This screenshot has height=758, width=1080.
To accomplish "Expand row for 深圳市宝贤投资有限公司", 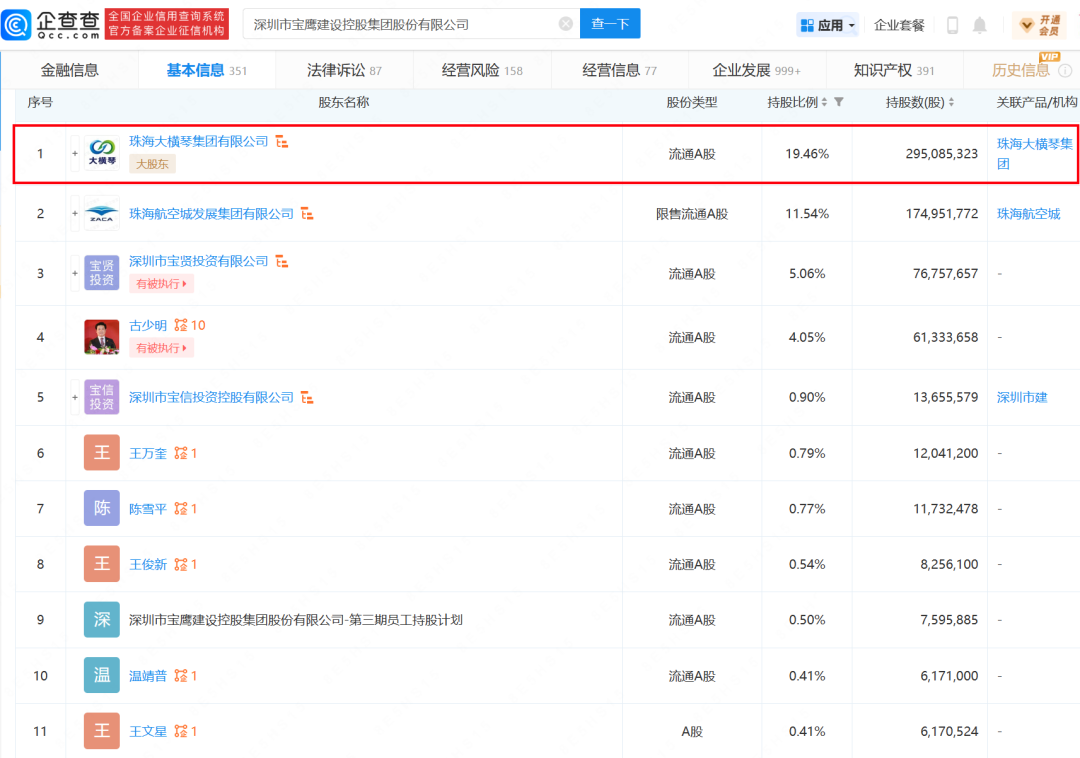I will tap(74, 273).
